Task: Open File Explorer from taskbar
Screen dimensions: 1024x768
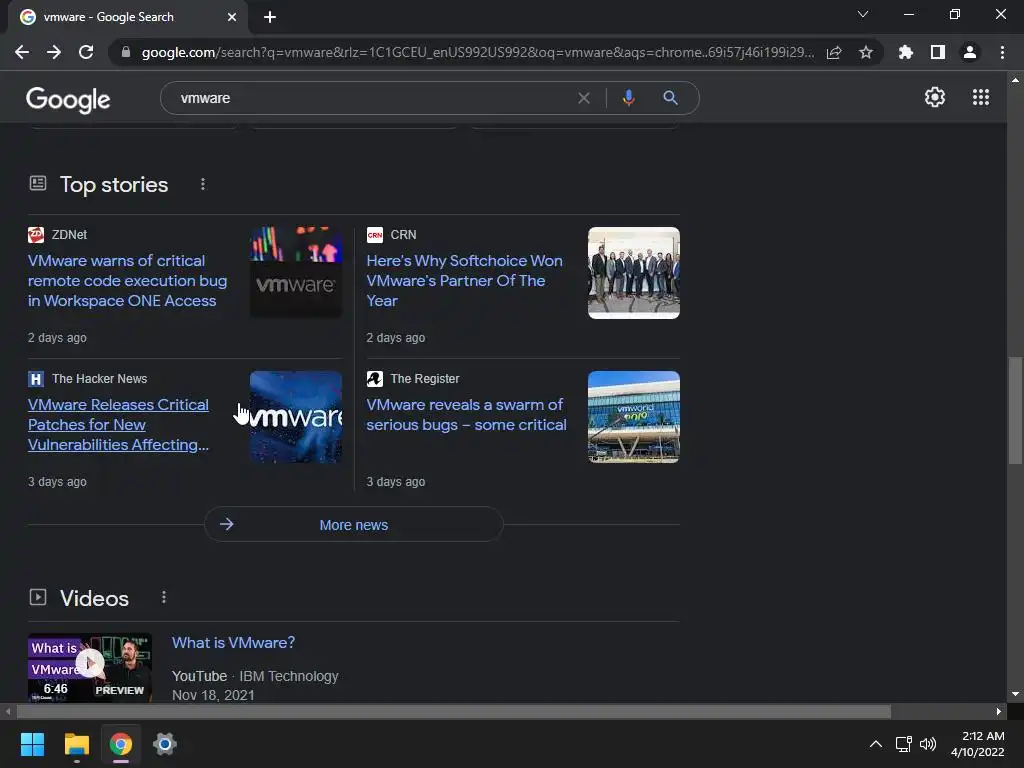Action: point(76,744)
